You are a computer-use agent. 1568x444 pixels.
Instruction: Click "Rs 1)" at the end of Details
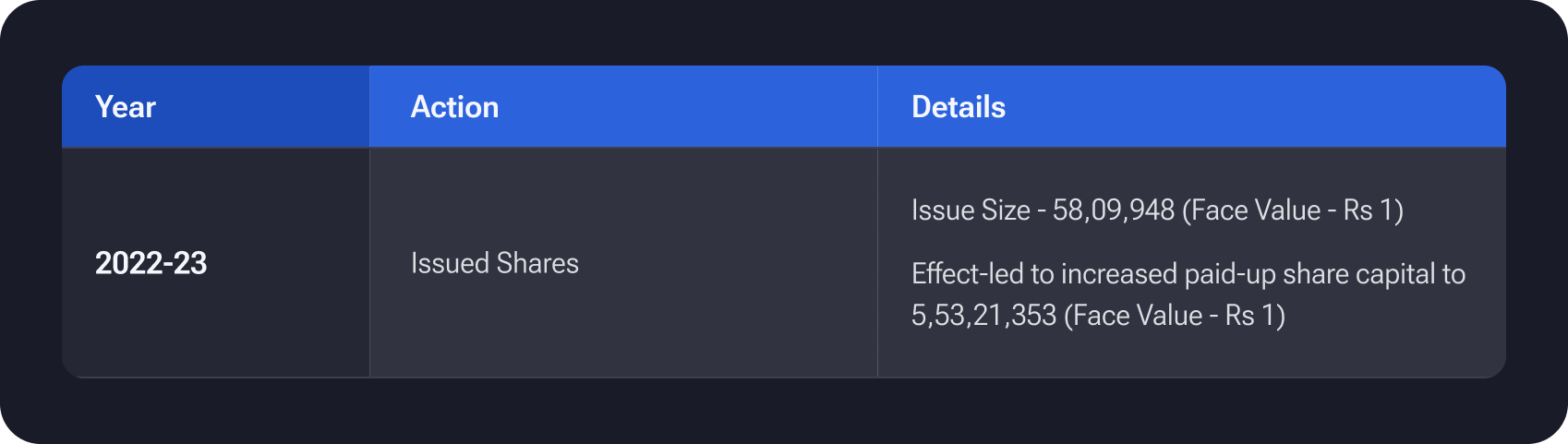coord(1255,316)
